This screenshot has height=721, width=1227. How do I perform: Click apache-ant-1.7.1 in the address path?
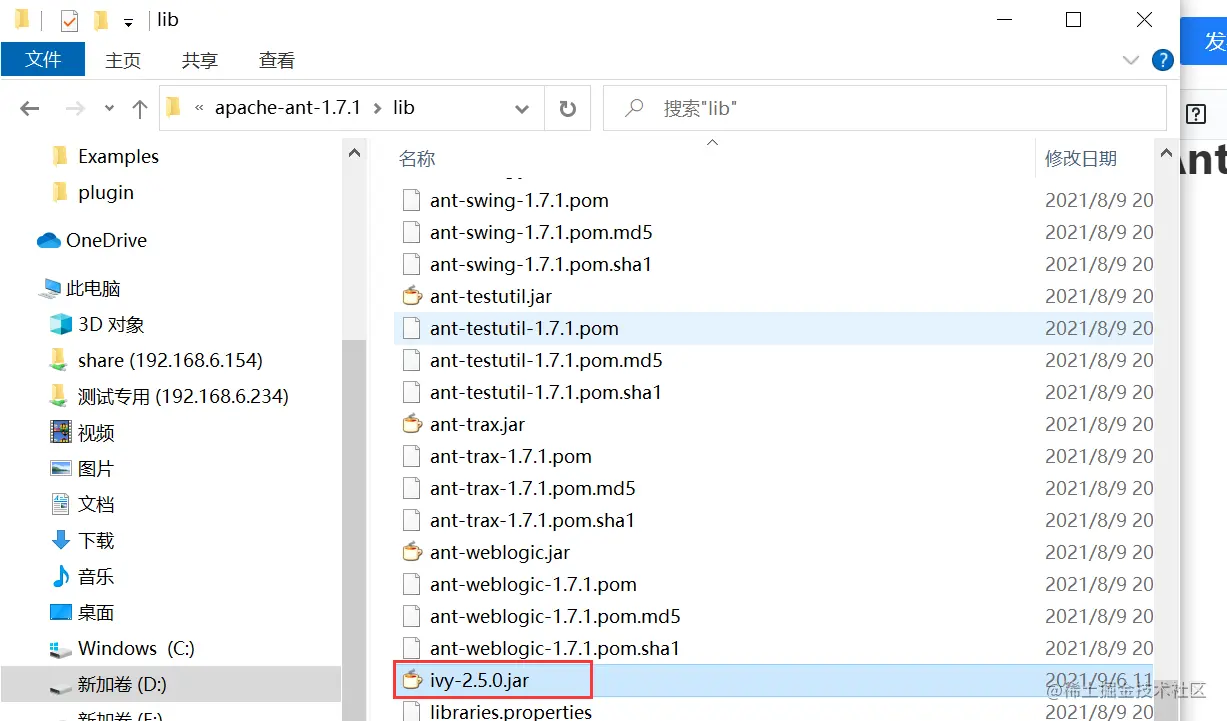coord(287,107)
